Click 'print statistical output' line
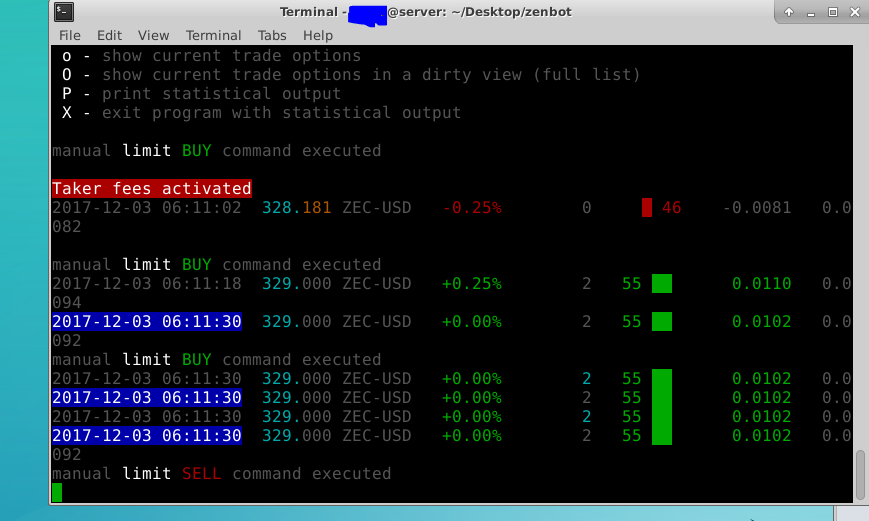Screen dimensions: 869x521 [202, 94]
